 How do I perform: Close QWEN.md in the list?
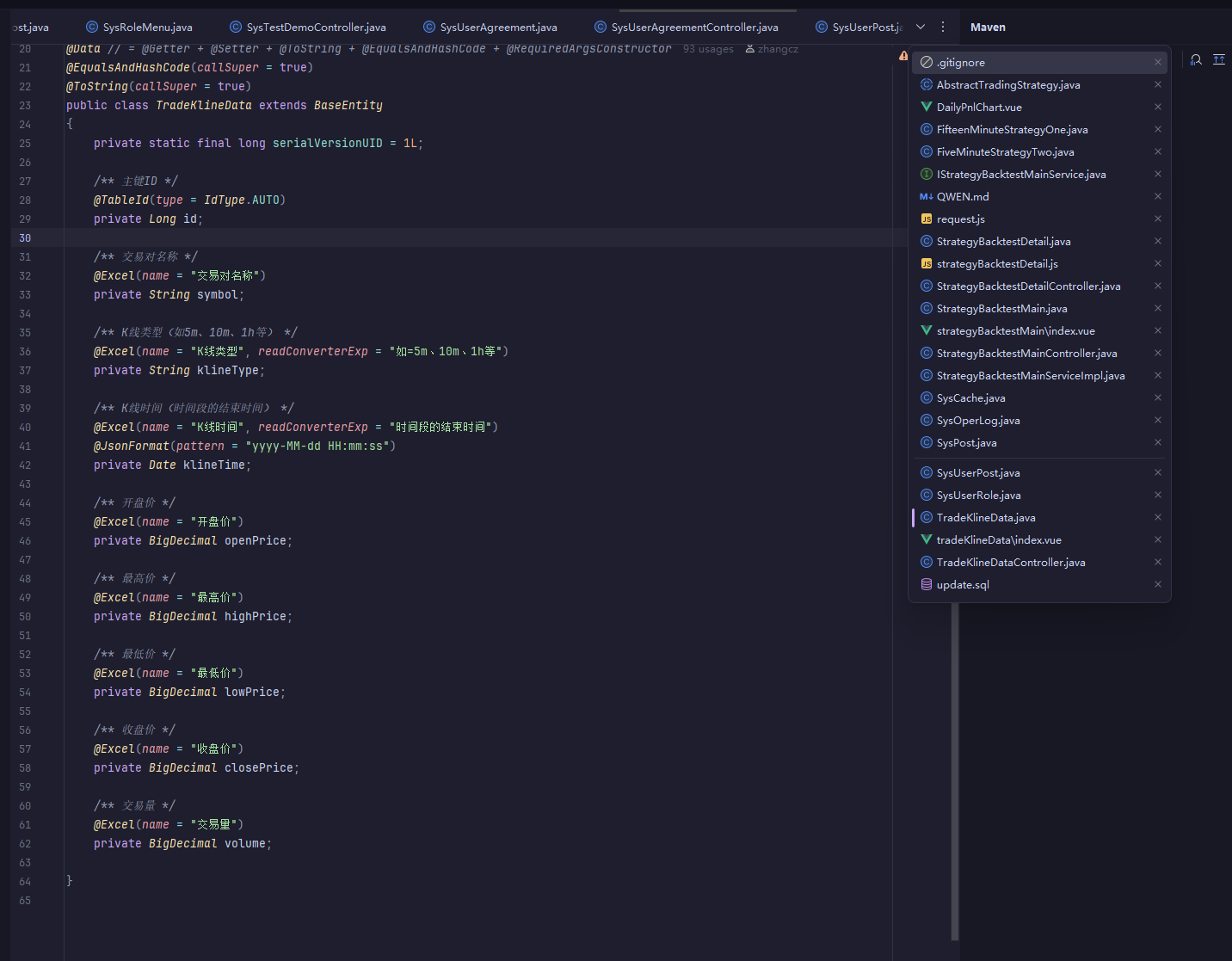pos(1158,197)
